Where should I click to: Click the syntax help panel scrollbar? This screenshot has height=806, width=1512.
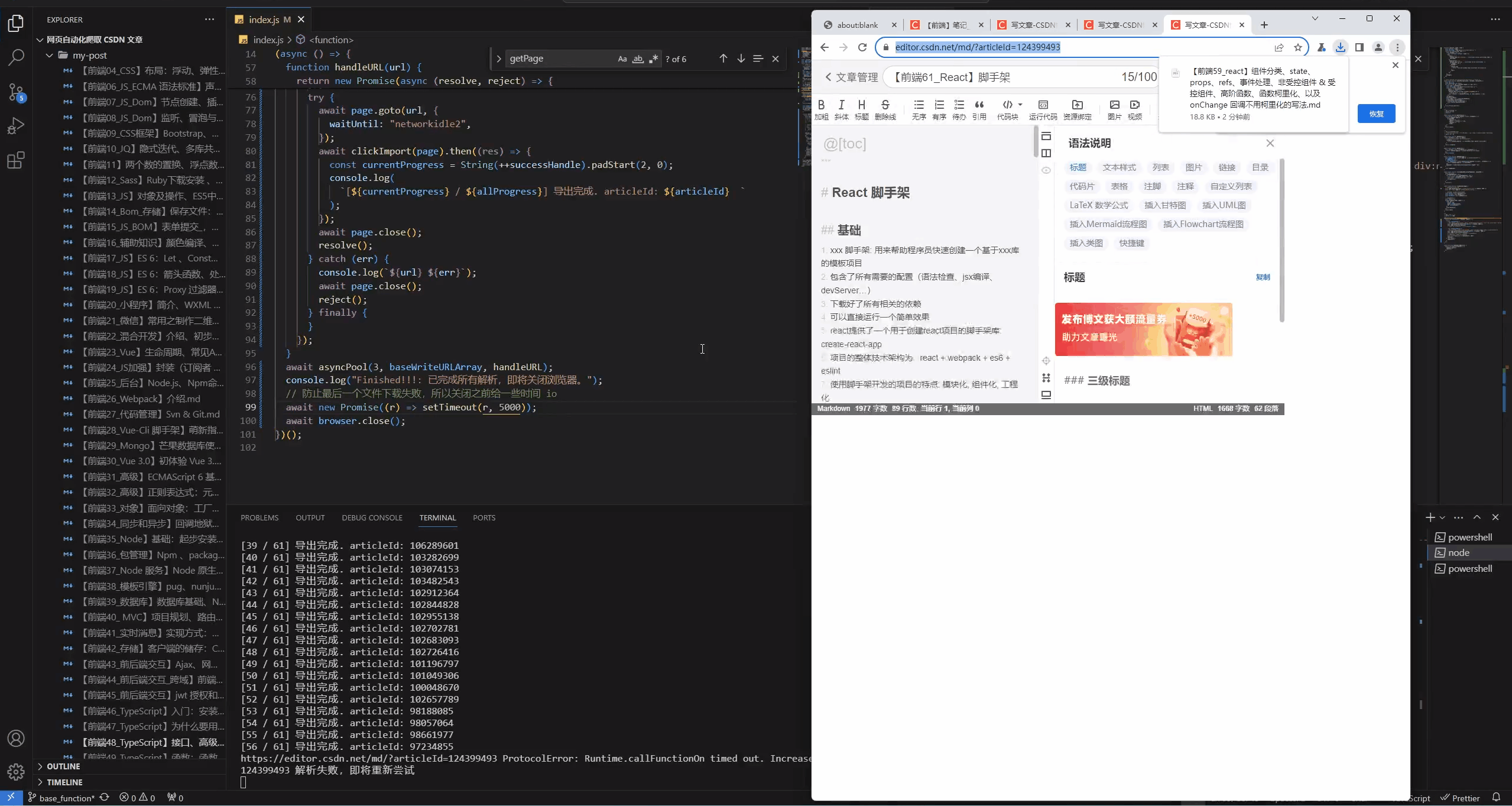coord(1281,241)
